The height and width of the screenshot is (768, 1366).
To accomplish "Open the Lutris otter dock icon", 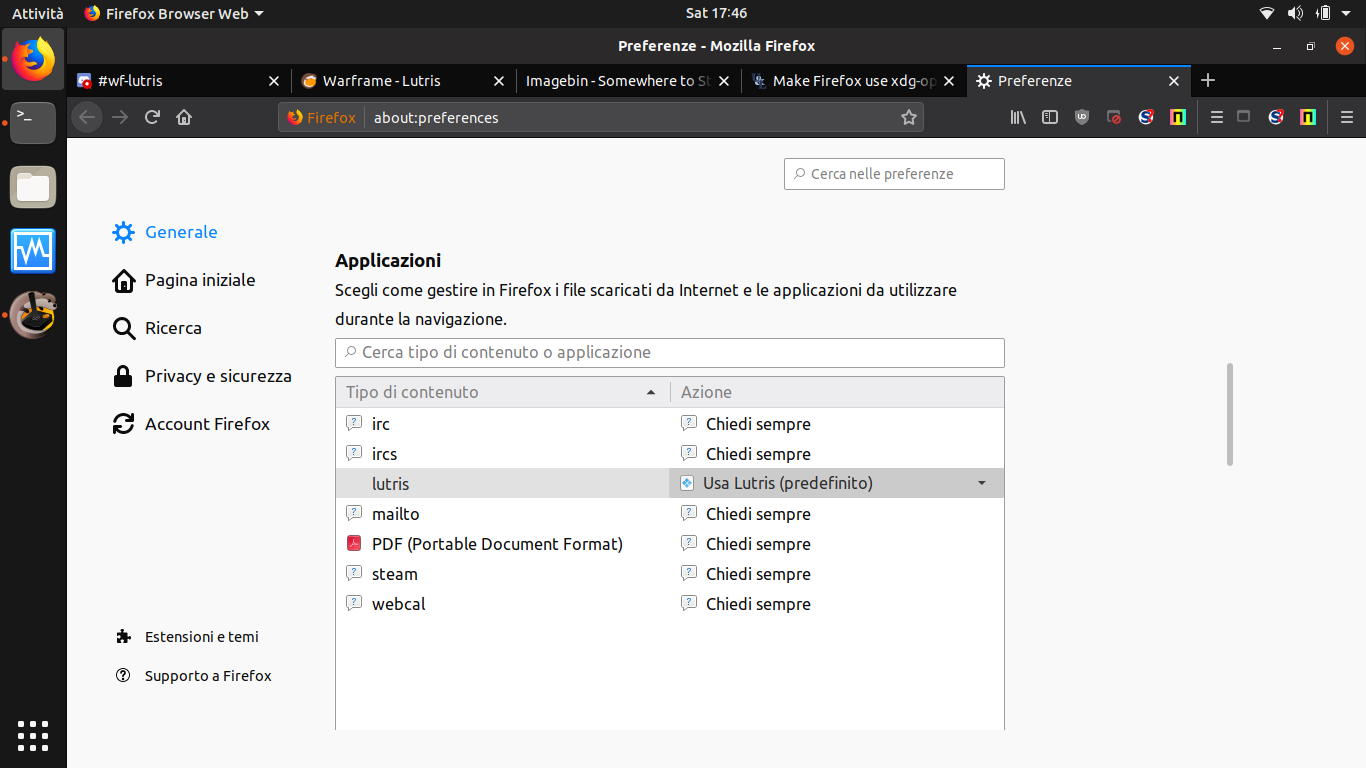I will click(x=34, y=315).
